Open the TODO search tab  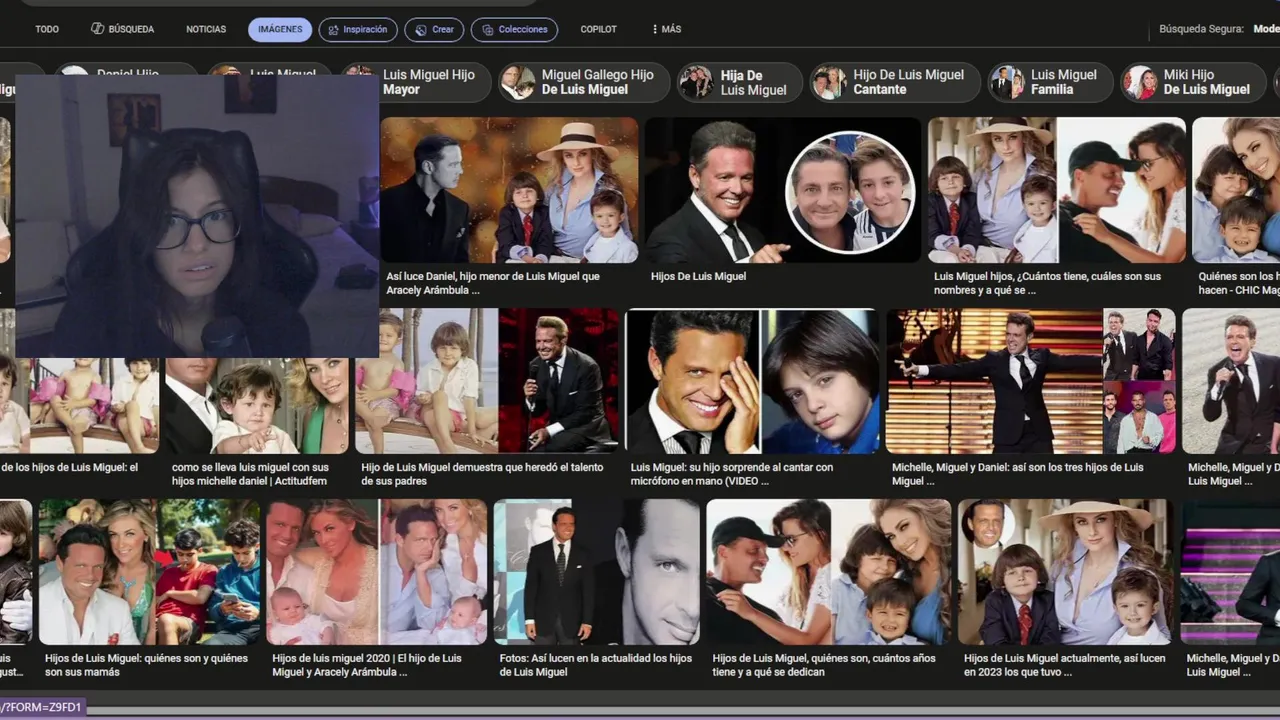(x=47, y=30)
